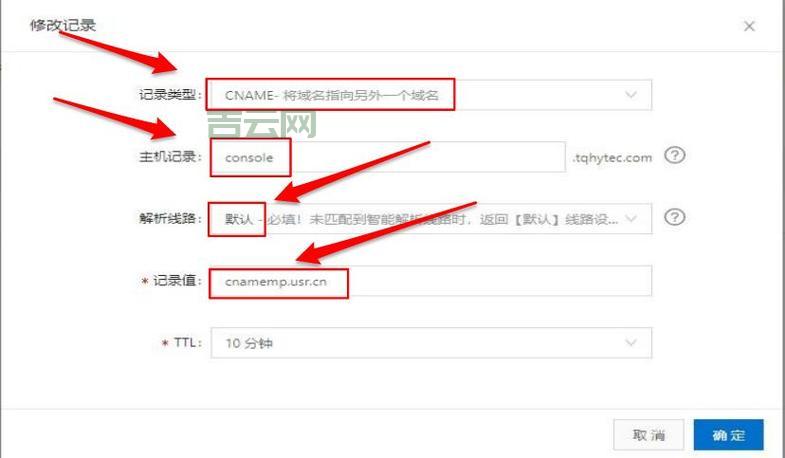The height and width of the screenshot is (458, 785).
Task: Expand the TTL dropdown chevron arrow
Action: tap(631, 343)
